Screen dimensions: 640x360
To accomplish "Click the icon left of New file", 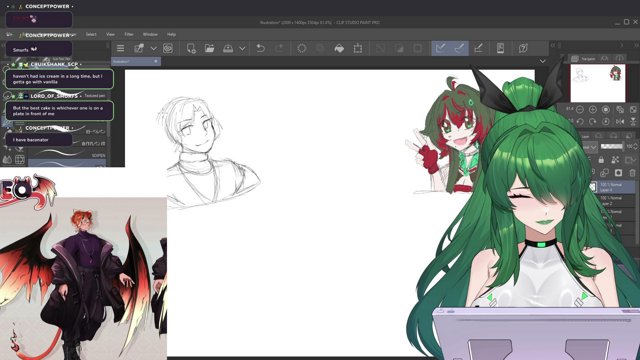I will coord(168,49).
